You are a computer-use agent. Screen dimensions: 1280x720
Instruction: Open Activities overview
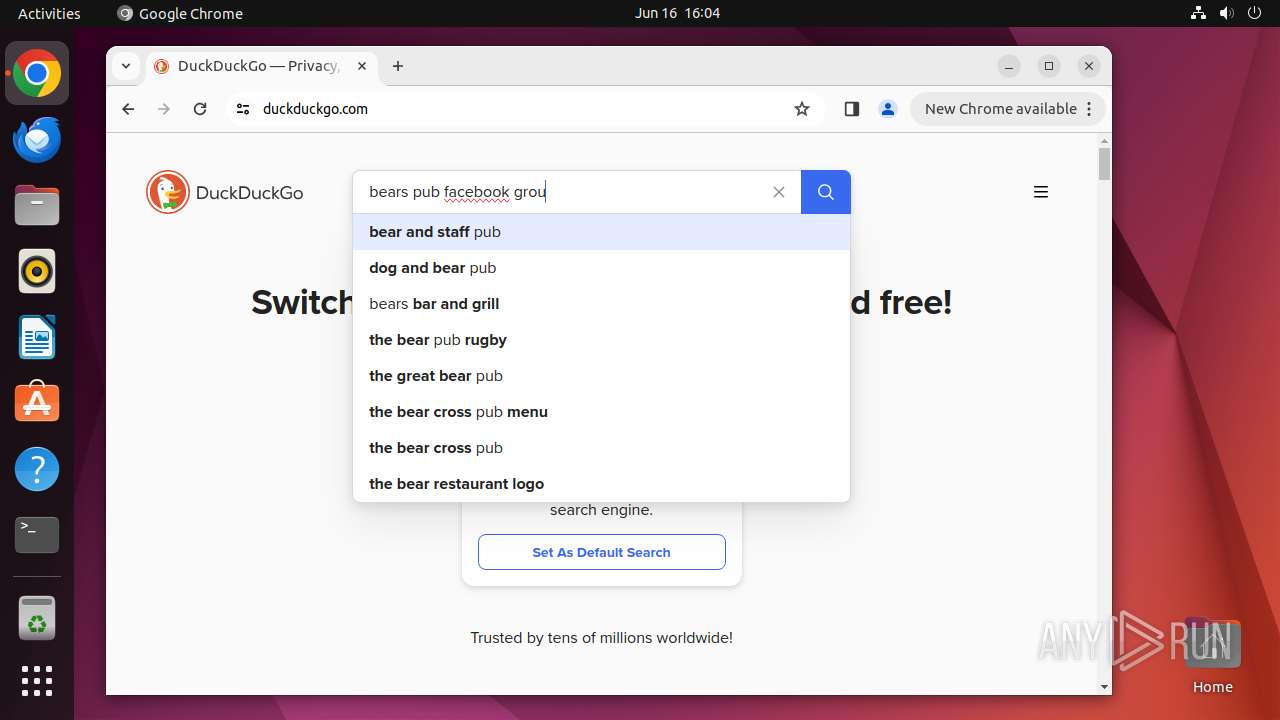click(x=49, y=13)
